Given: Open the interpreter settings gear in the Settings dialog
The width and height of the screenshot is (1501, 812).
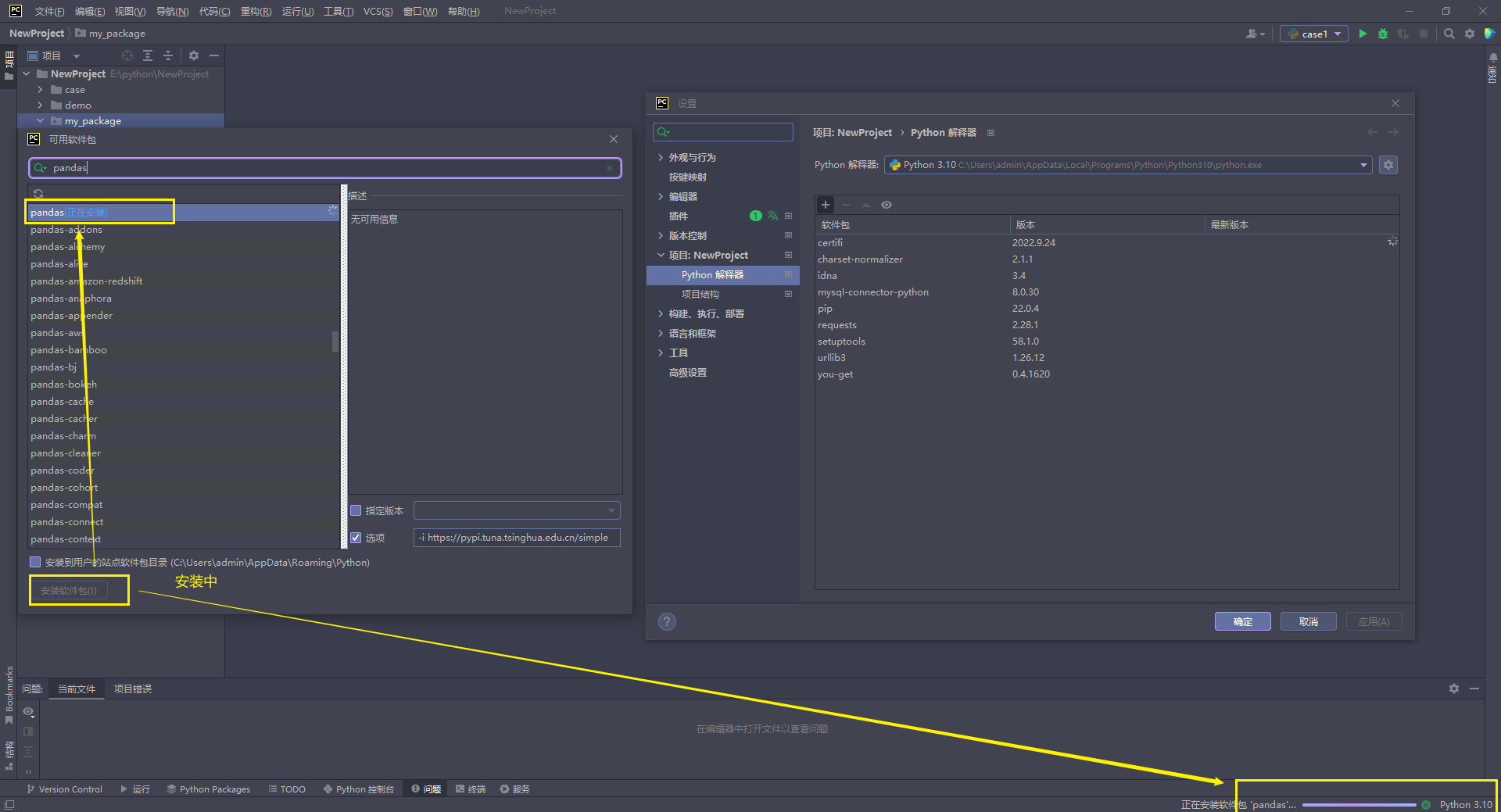Looking at the screenshot, I should [x=1388, y=165].
